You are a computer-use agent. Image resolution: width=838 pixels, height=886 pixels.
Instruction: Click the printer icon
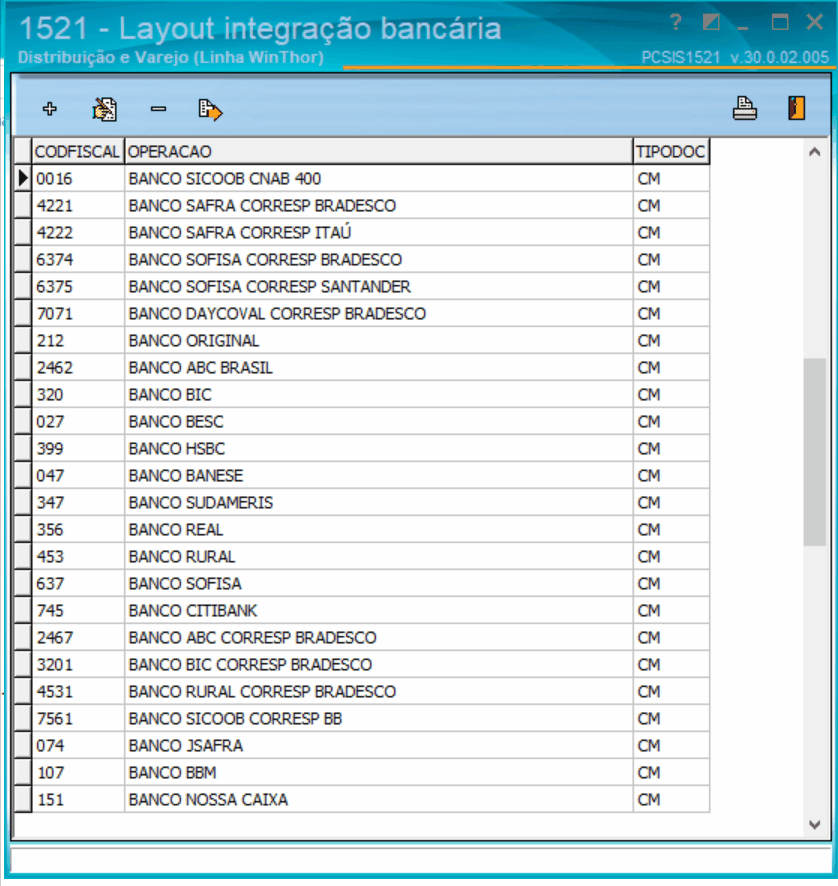pyautogui.click(x=745, y=108)
